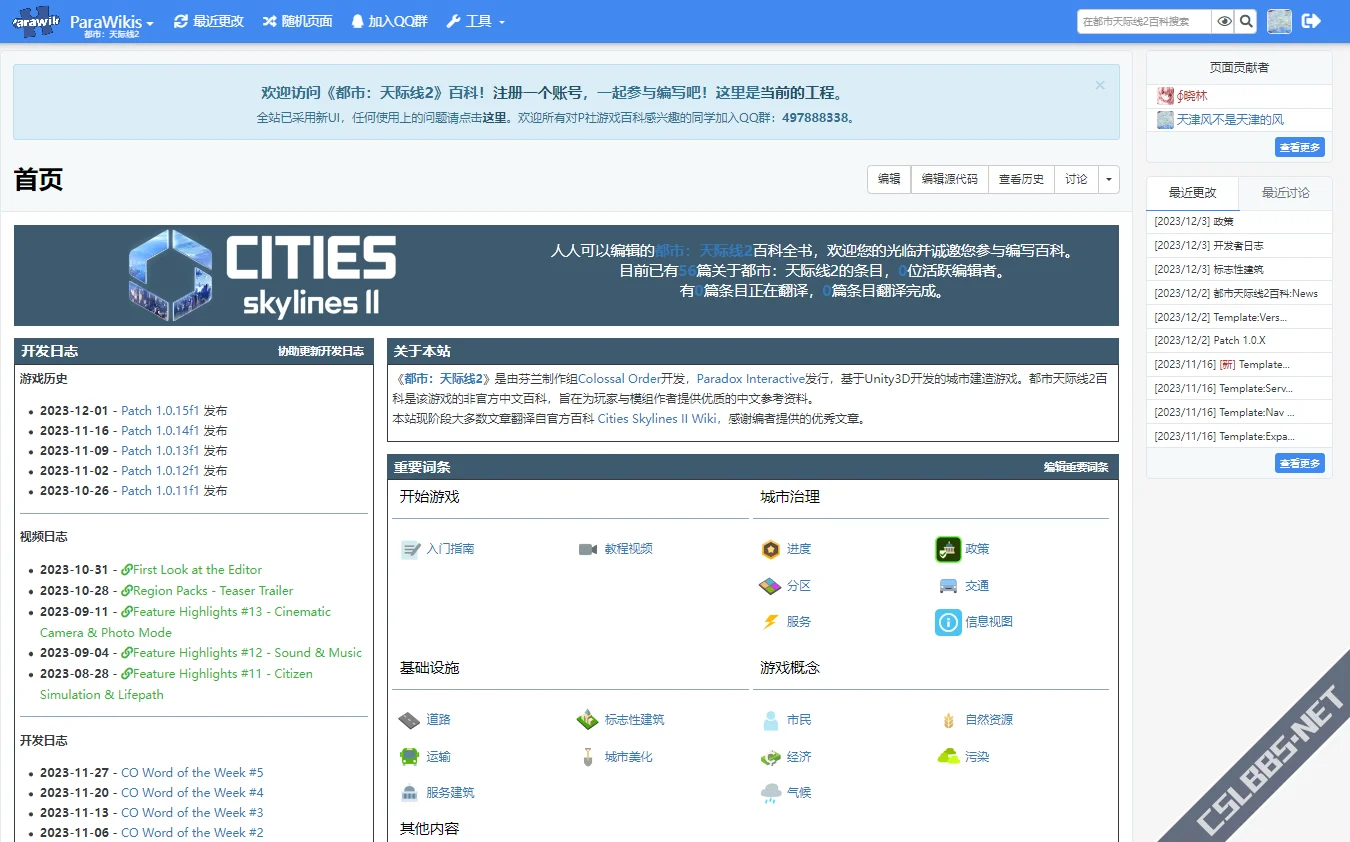Image resolution: width=1350 pixels, height=842 pixels.
Task: Click the 服务 lightning bolt icon
Action: click(770, 622)
